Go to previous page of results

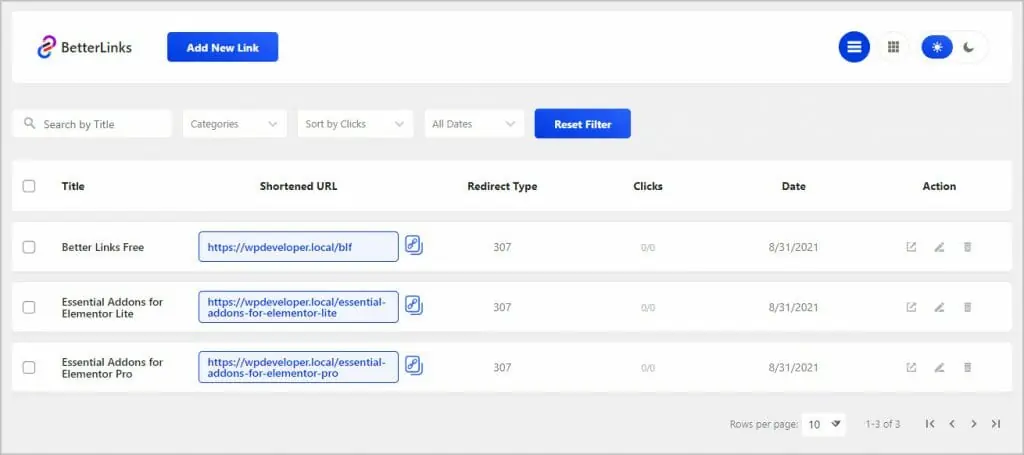coord(952,424)
